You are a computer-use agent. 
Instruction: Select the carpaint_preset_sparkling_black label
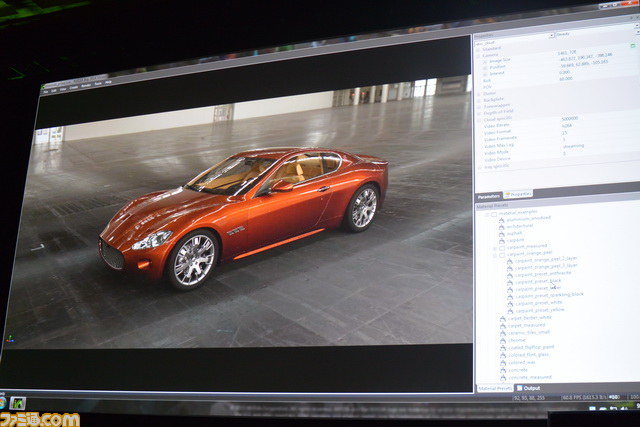[x=549, y=295]
